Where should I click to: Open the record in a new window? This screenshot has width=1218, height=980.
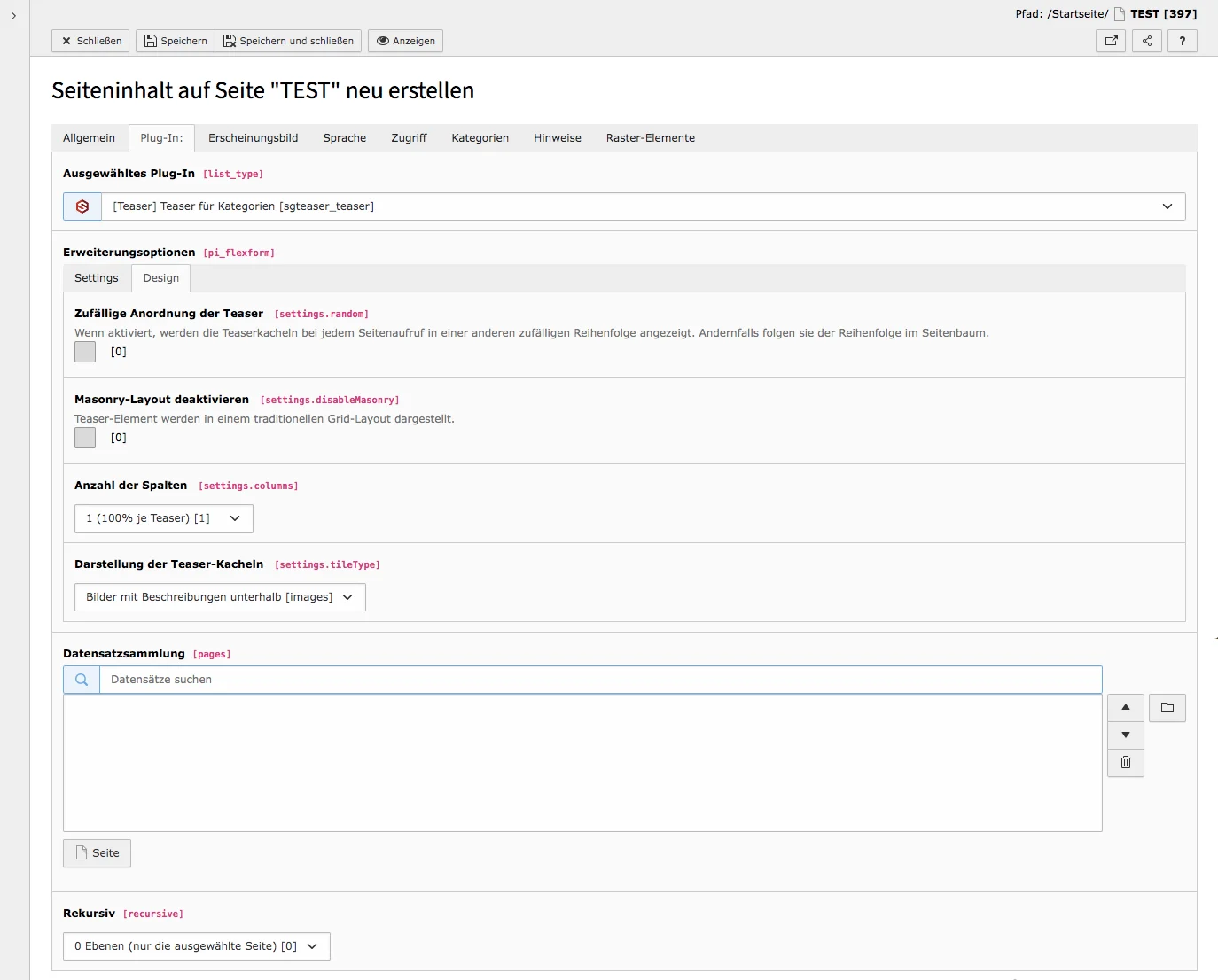pyautogui.click(x=1111, y=41)
